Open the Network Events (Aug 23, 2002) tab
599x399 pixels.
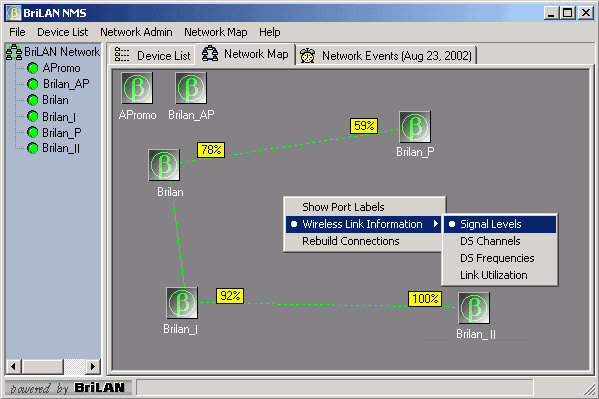point(387,55)
